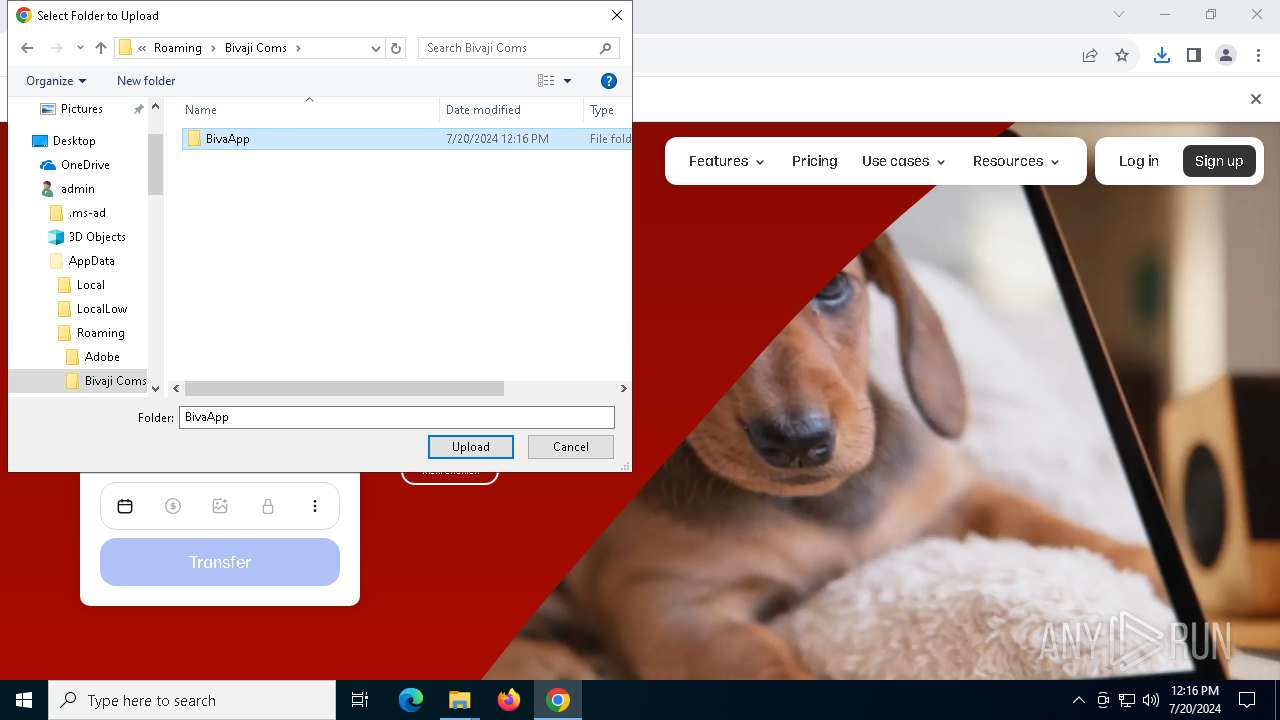Open volume control in tray

1151,700
